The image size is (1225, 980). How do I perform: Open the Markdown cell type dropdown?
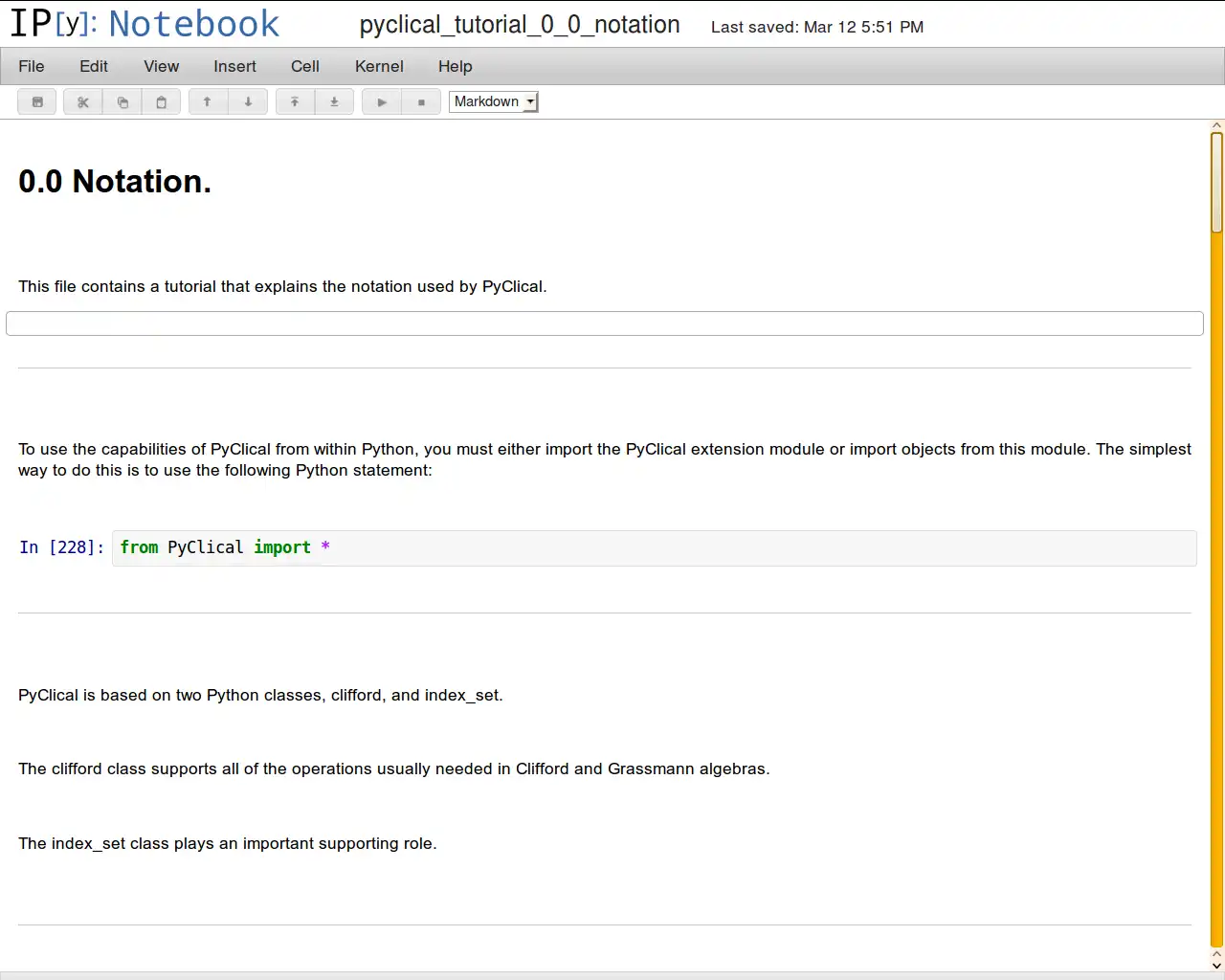click(x=494, y=101)
